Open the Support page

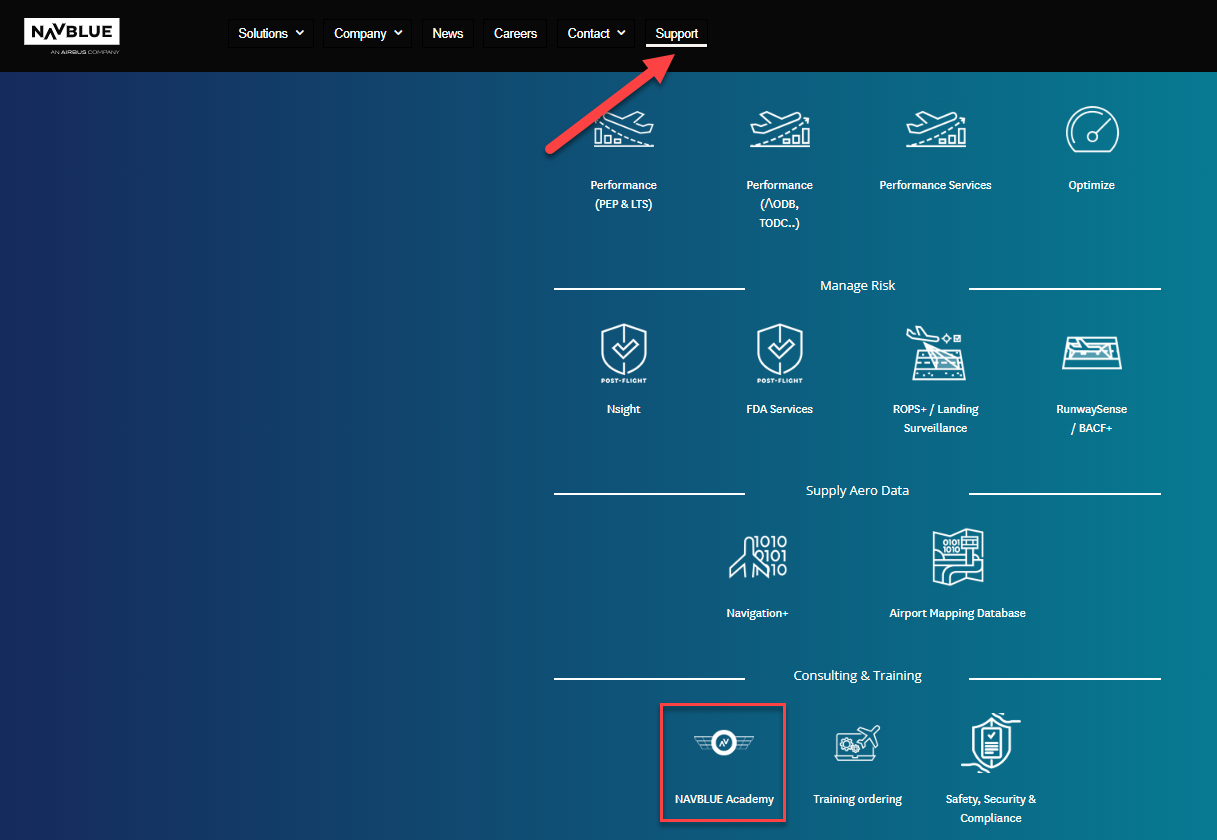tap(677, 33)
